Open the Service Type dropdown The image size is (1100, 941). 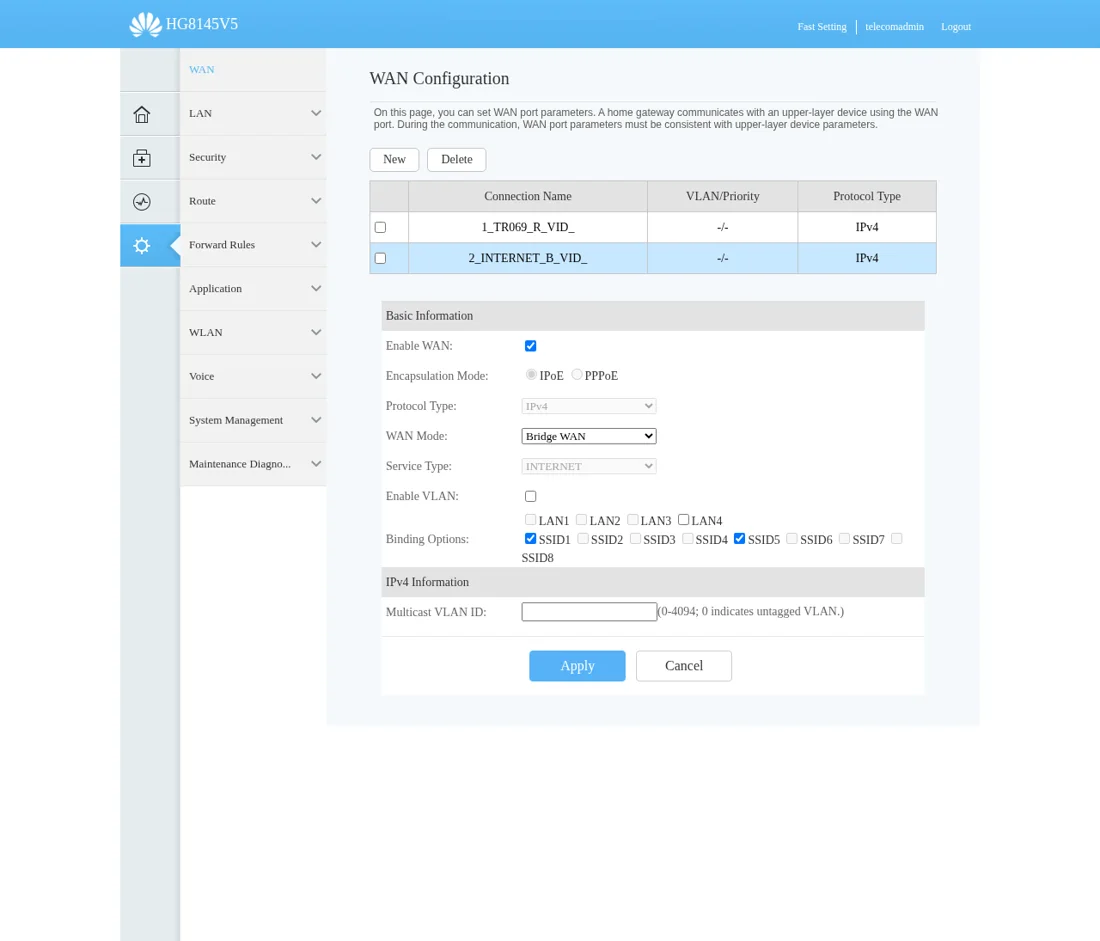point(589,466)
